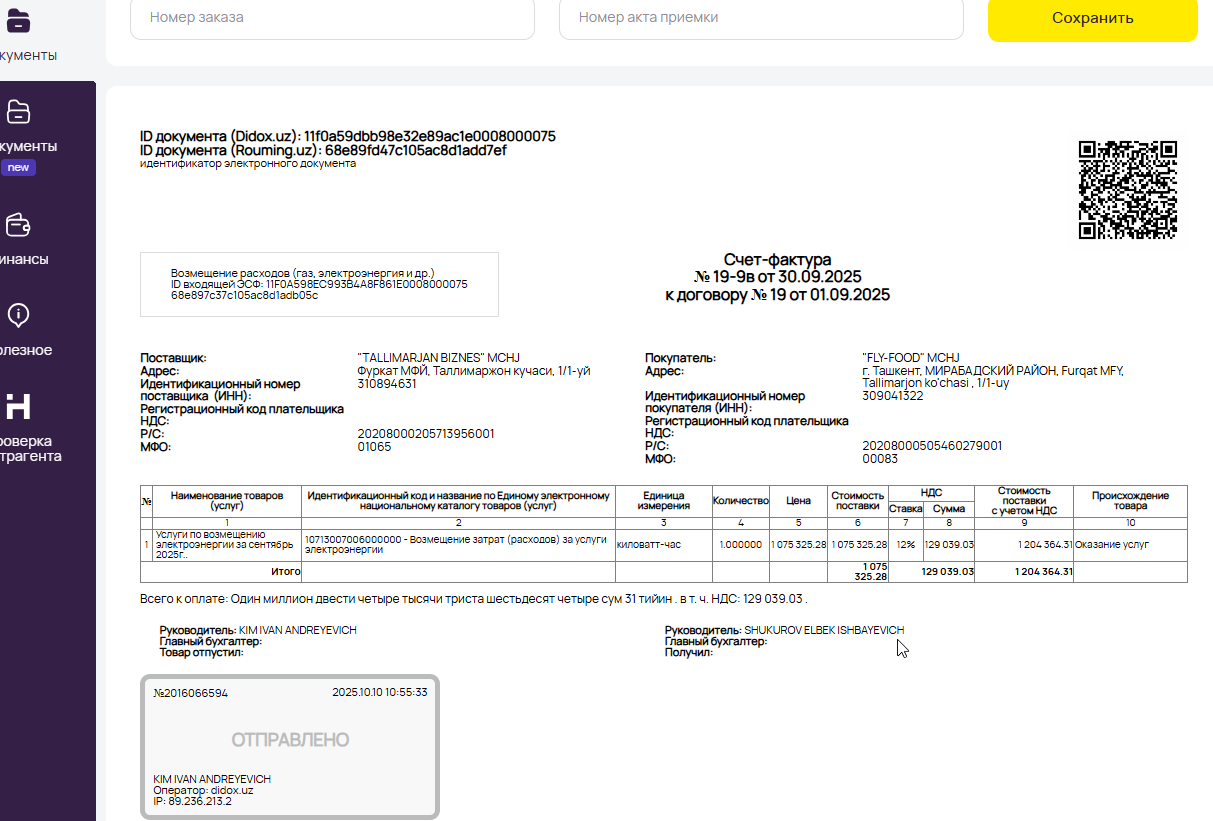Click 'Оператор: didox.uz' in stamp
The height and width of the screenshot is (821, 1213).
click(x=203, y=790)
